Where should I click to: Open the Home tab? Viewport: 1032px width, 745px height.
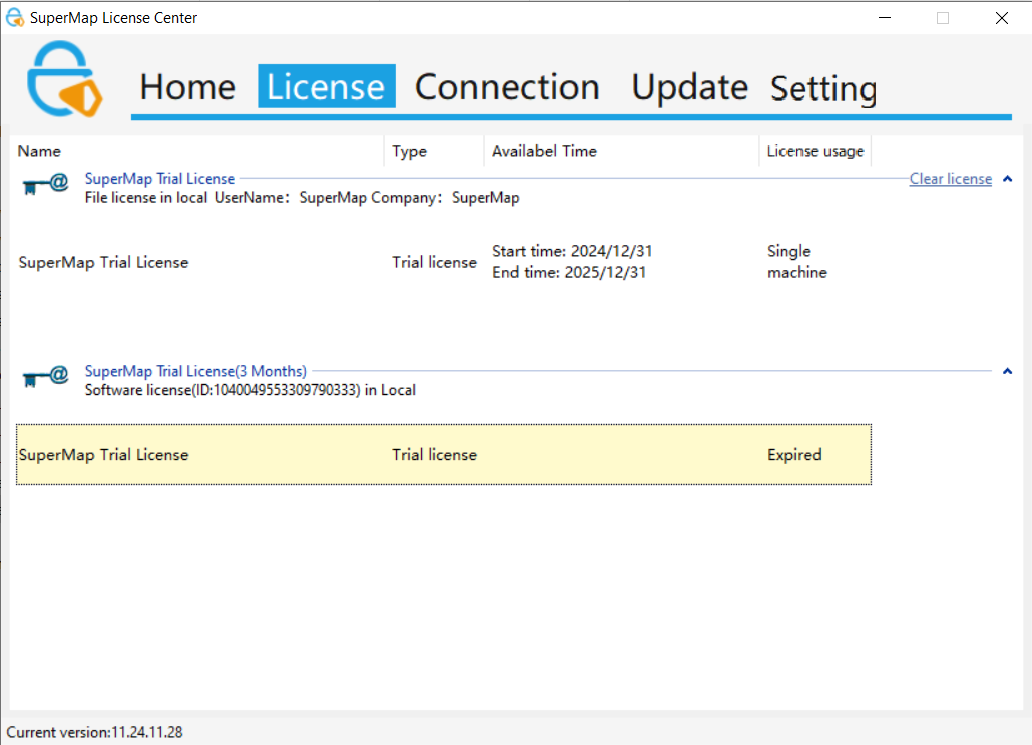(187, 87)
